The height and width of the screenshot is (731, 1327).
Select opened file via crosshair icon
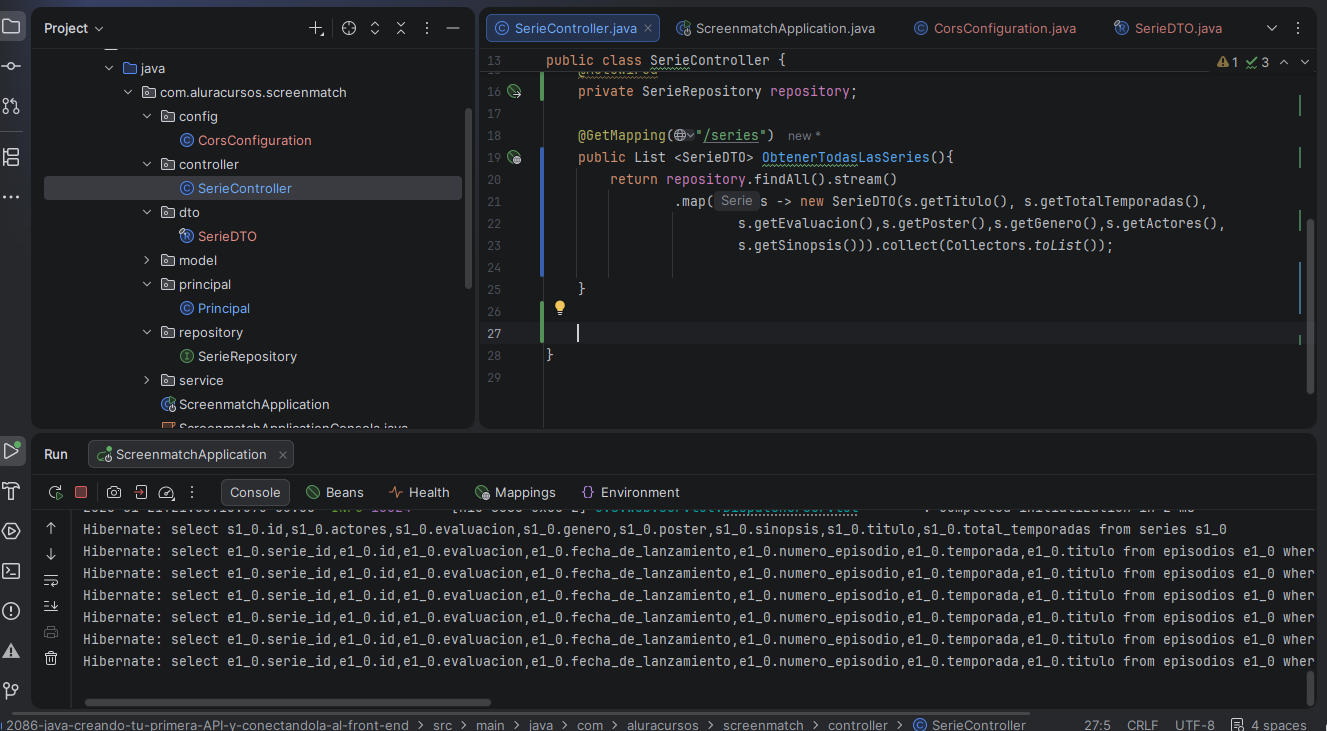(349, 29)
